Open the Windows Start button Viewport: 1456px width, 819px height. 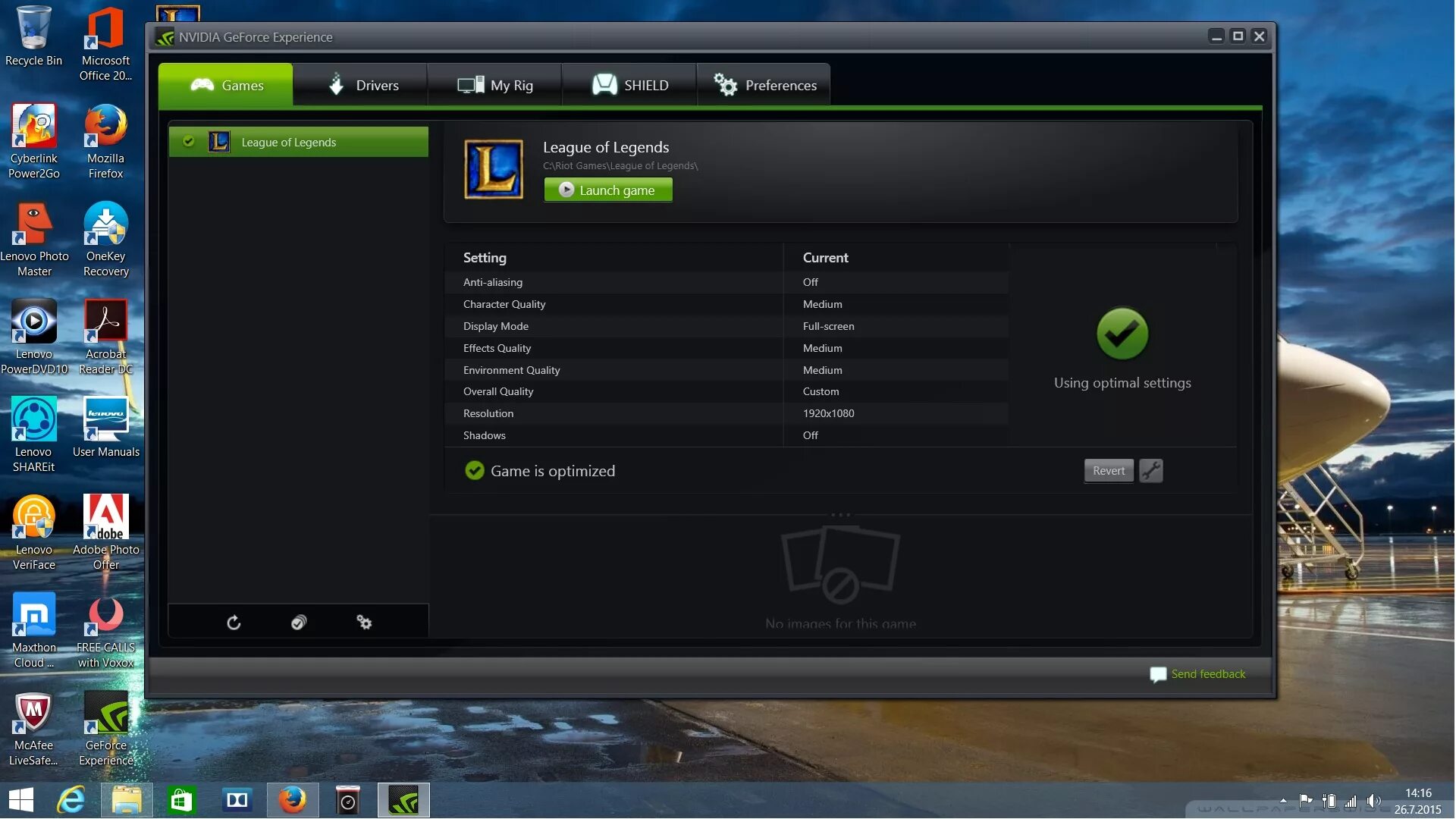21,800
